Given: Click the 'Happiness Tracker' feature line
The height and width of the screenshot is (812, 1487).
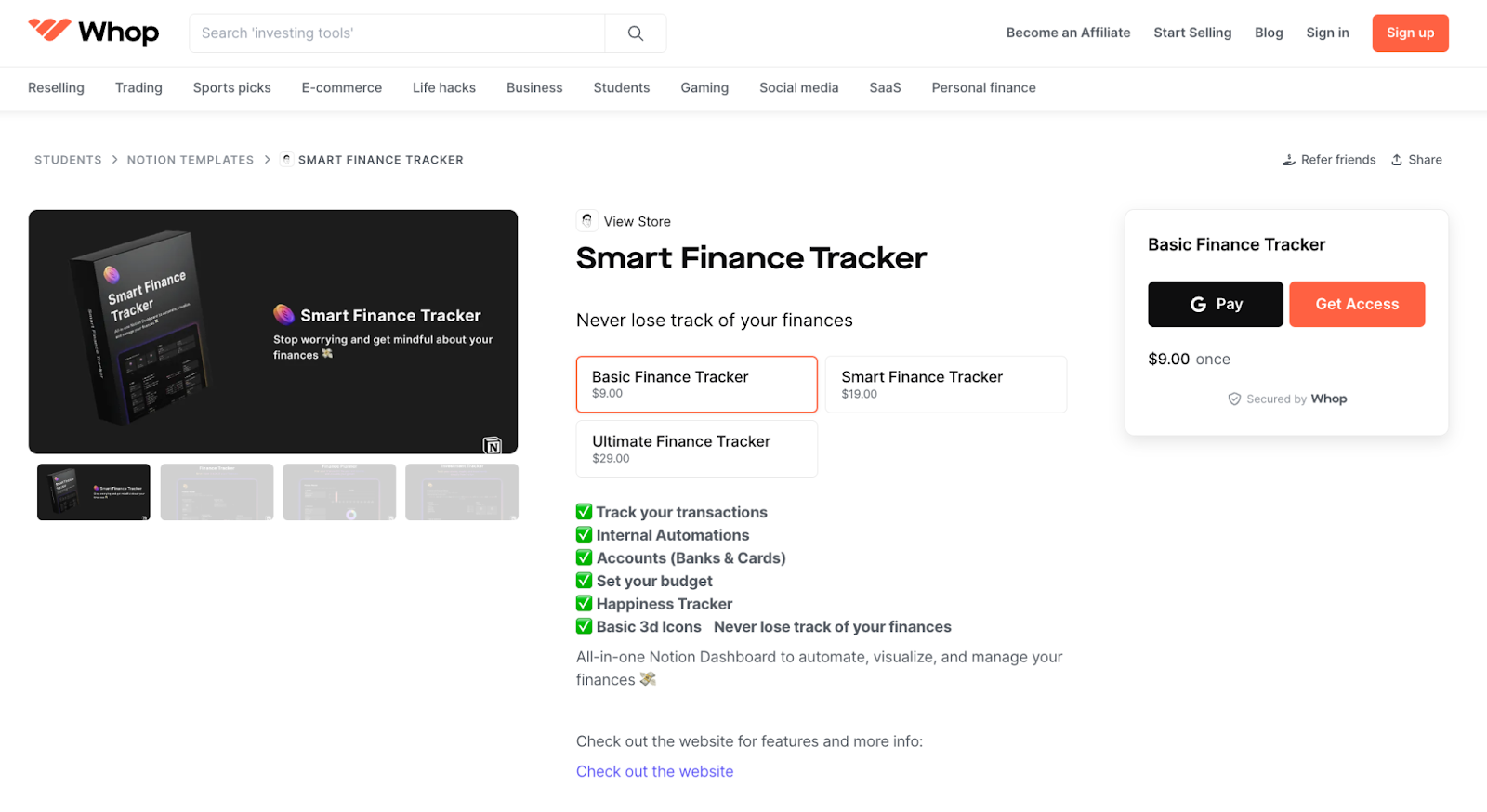Looking at the screenshot, I should [654, 604].
